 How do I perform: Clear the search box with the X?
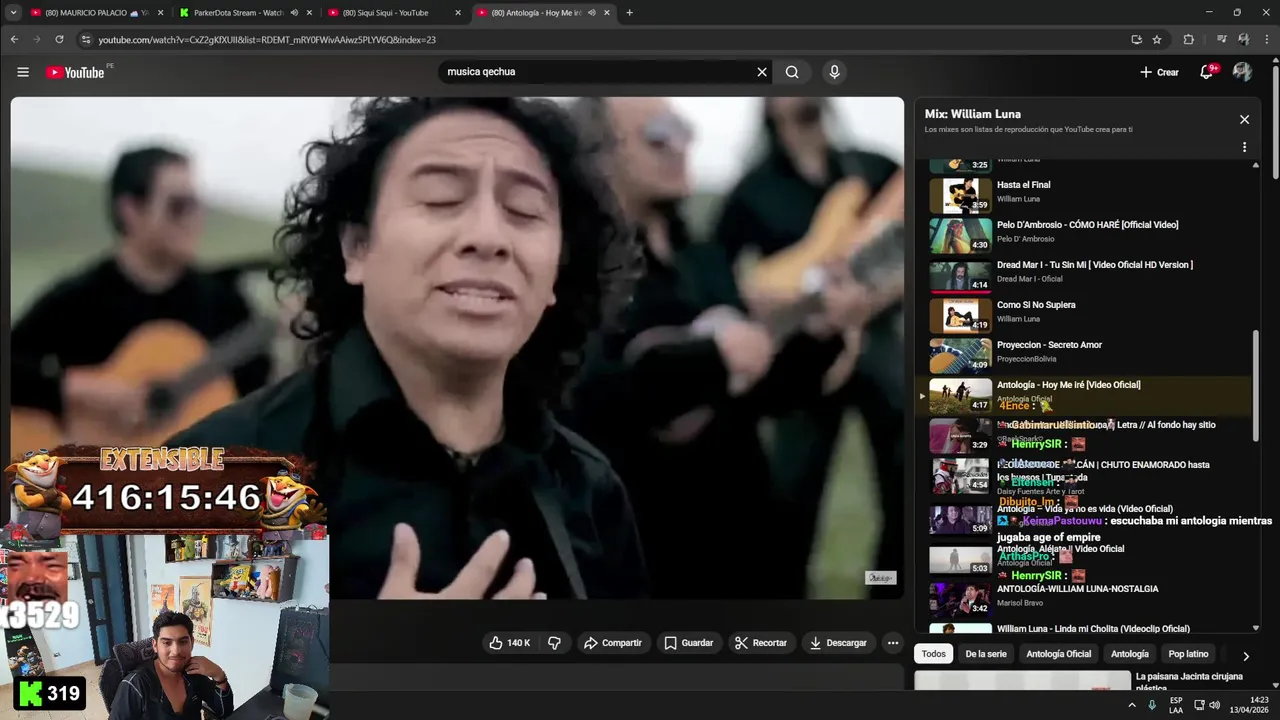point(762,72)
